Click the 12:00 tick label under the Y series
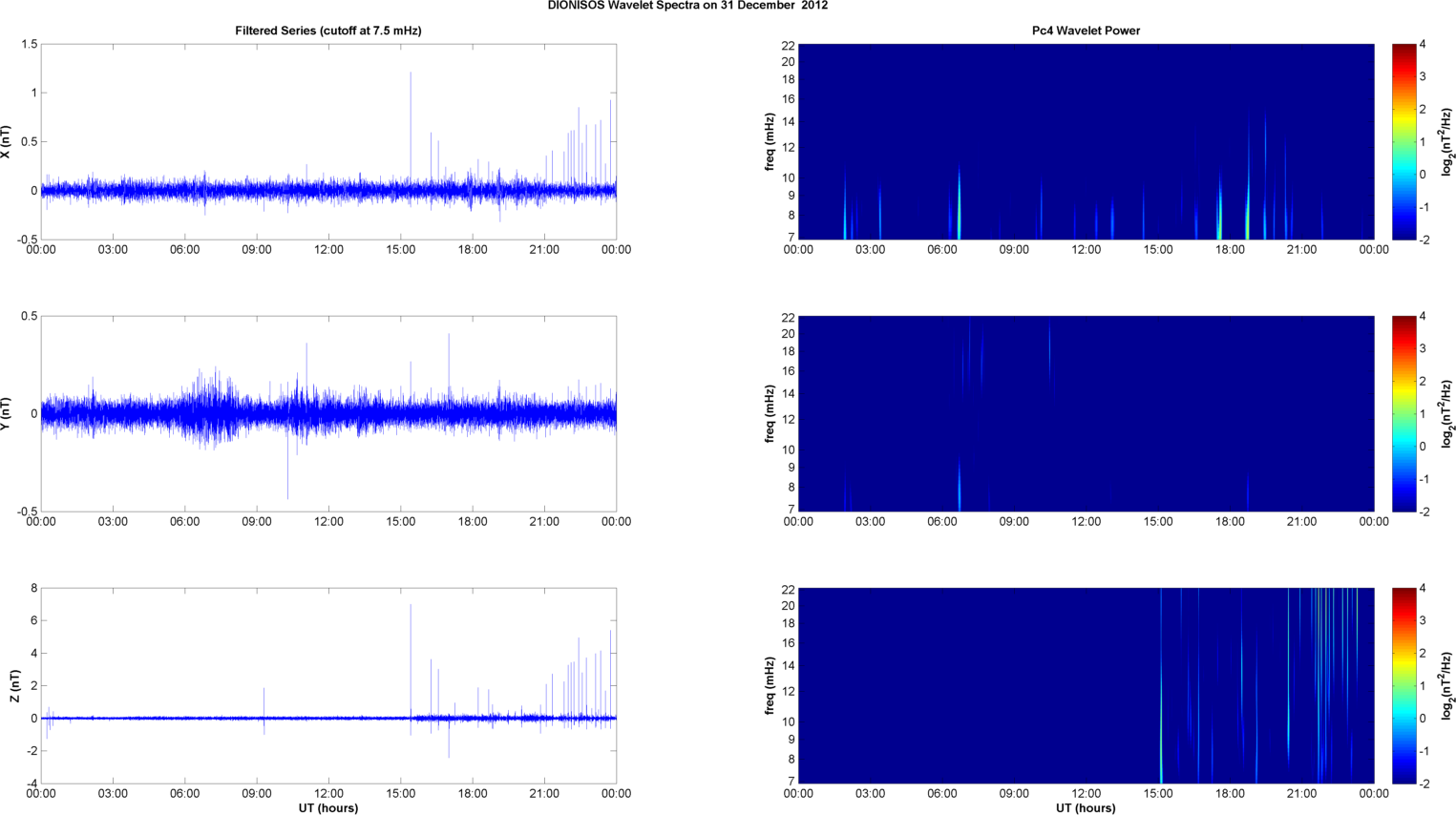This screenshot has width=1456, height=815. tap(328, 522)
